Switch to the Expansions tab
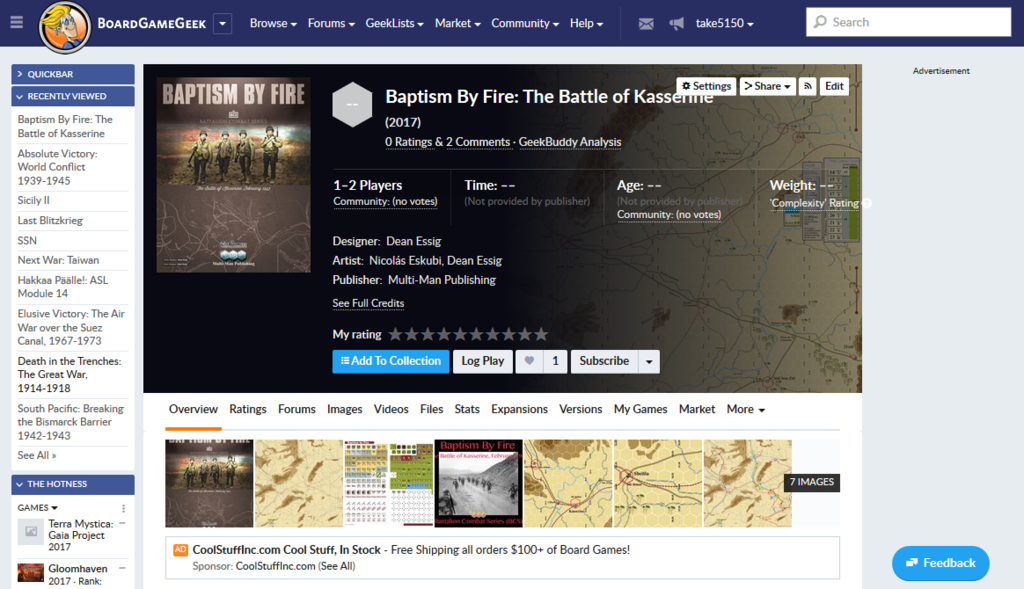1024x589 pixels. tap(519, 409)
